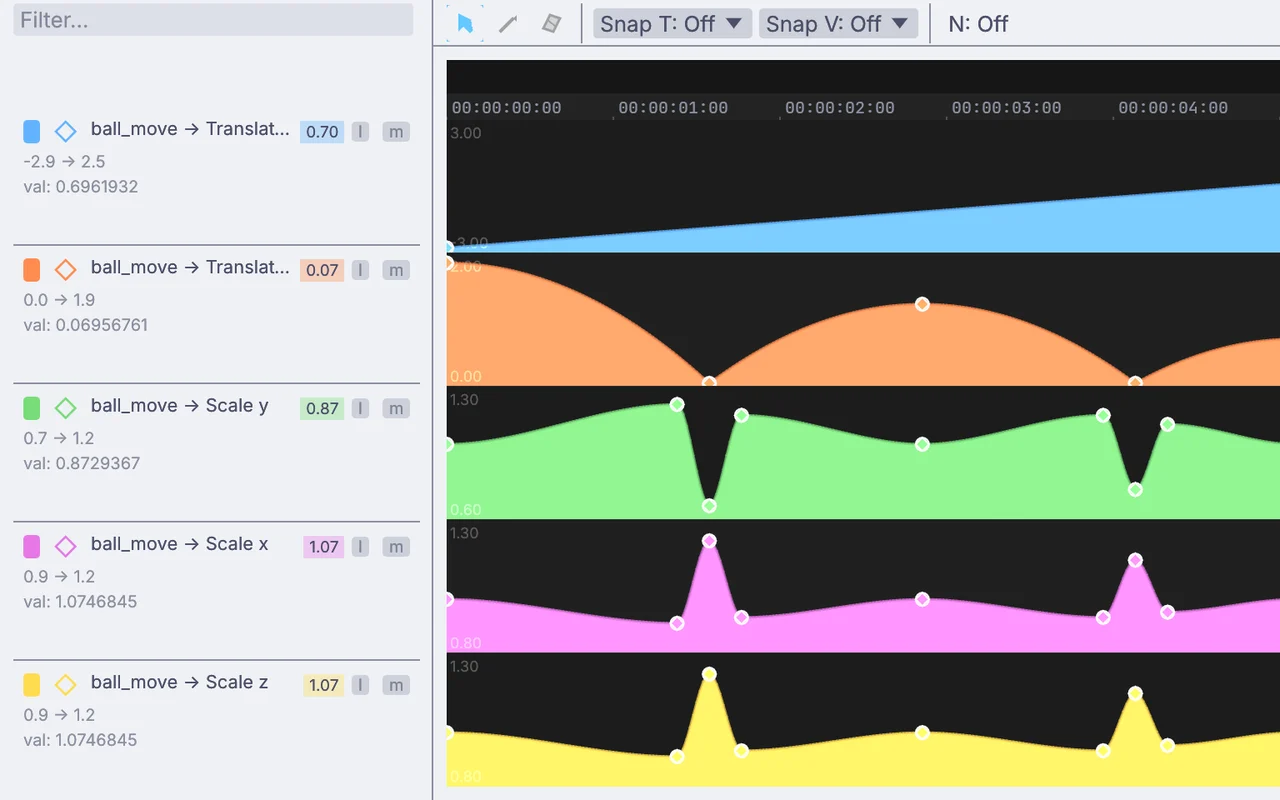Click the 'val: 0.8729367' text

pos(82,463)
